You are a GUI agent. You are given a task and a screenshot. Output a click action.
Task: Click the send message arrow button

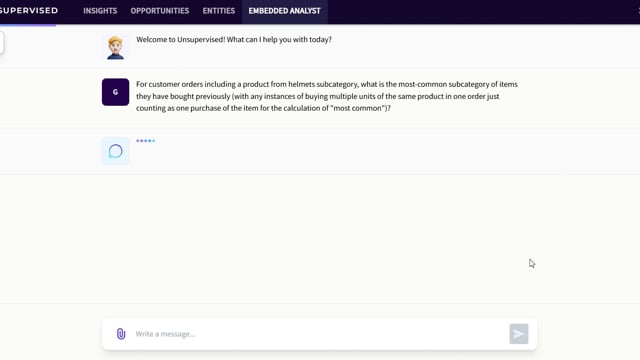(519, 334)
